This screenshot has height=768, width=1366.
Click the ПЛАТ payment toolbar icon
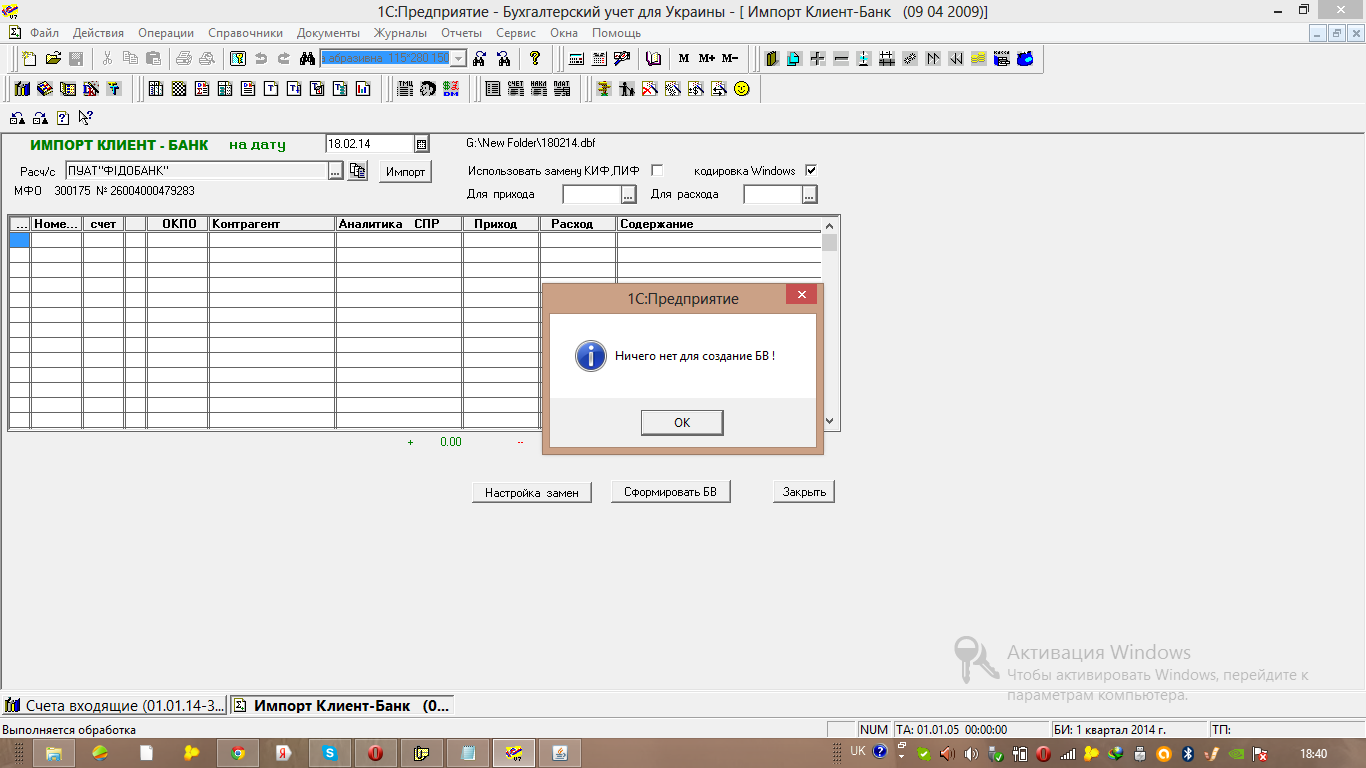pos(562,89)
